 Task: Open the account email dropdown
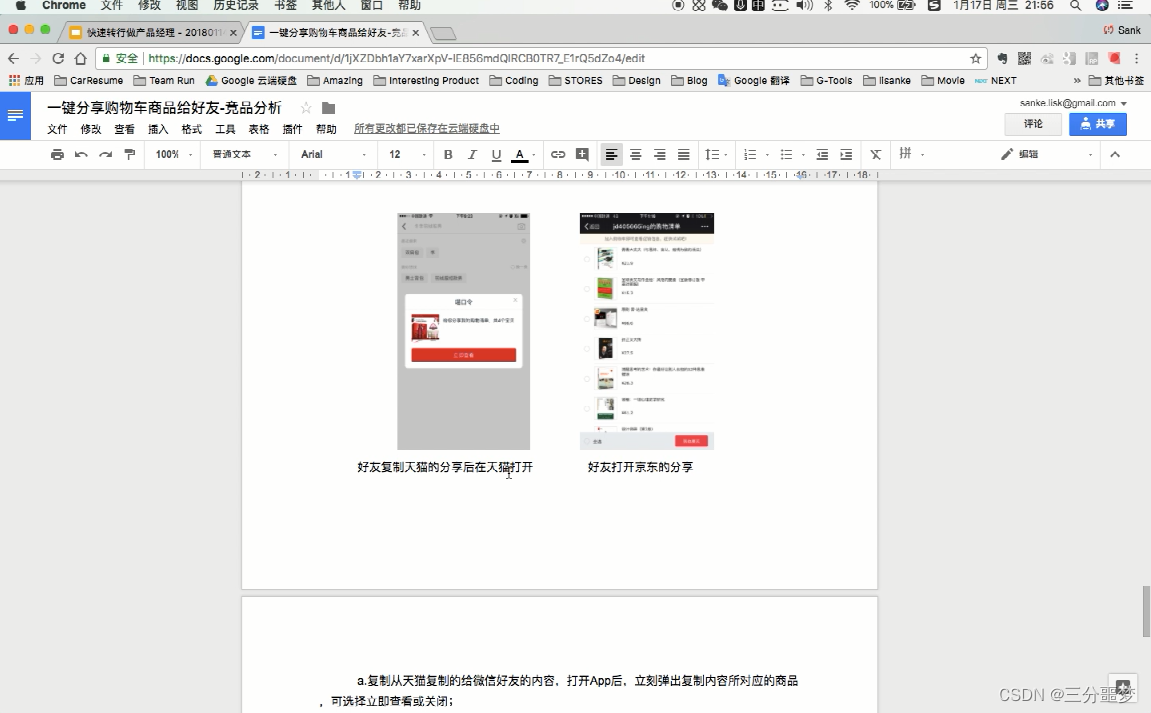tap(1072, 103)
